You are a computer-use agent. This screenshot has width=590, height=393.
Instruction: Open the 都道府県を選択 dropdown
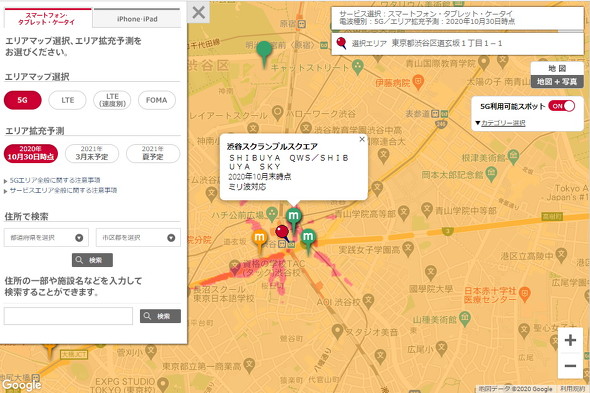46,238
